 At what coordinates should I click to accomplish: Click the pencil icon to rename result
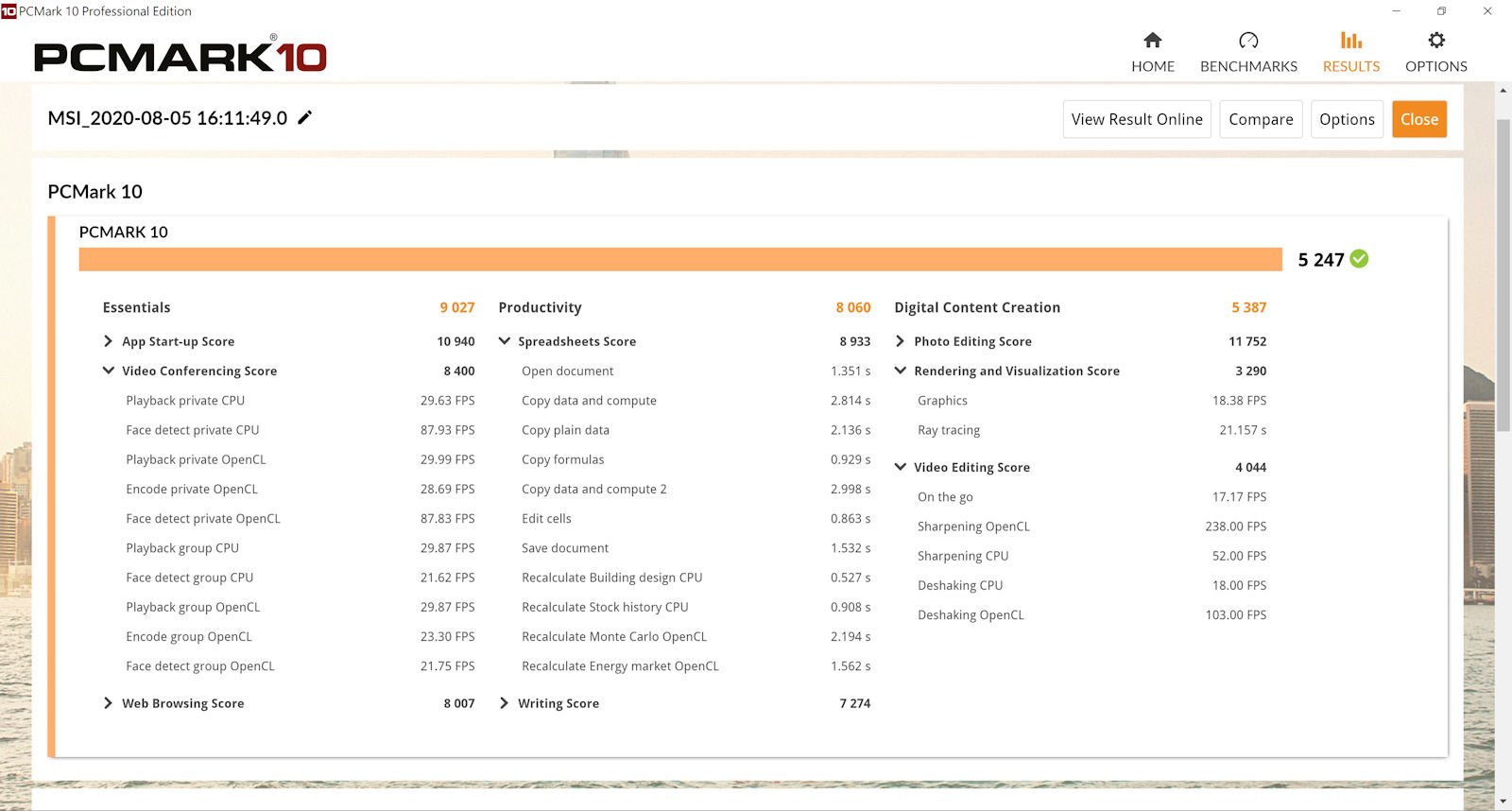click(304, 117)
